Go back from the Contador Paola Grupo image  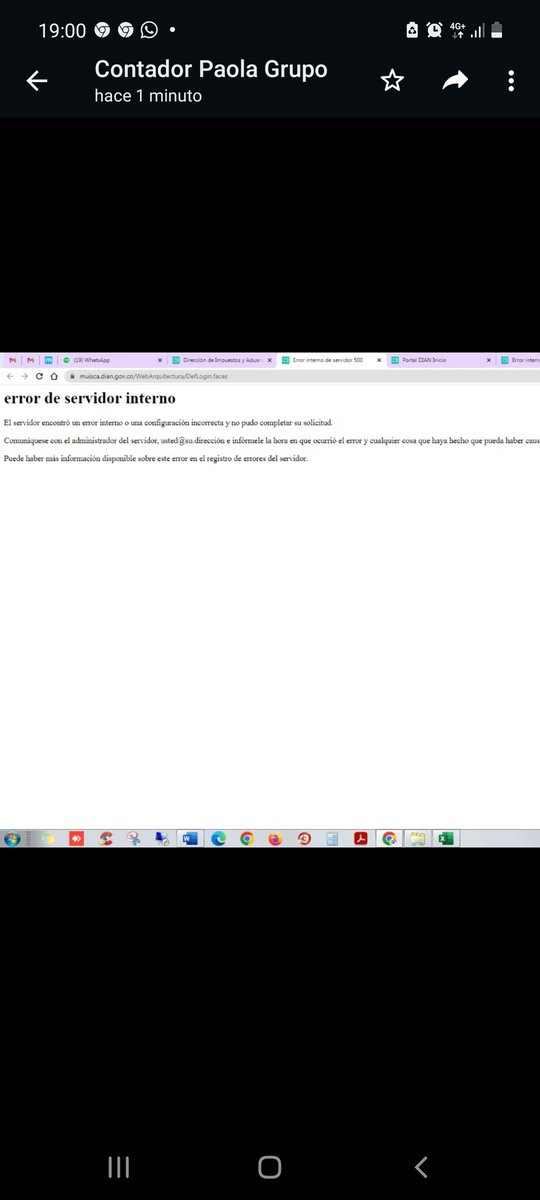37,81
